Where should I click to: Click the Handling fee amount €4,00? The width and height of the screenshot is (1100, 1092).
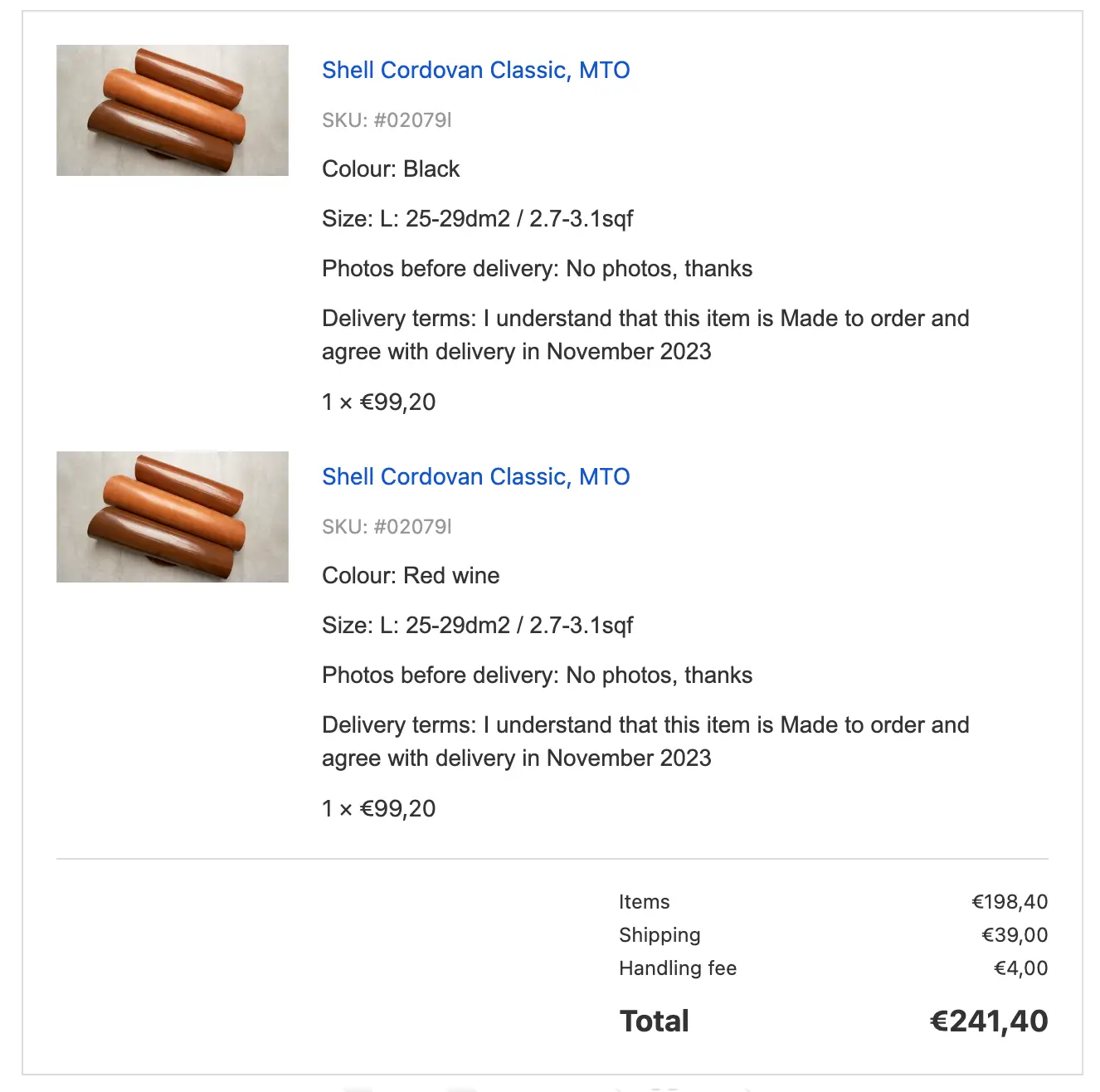pos(1020,968)
